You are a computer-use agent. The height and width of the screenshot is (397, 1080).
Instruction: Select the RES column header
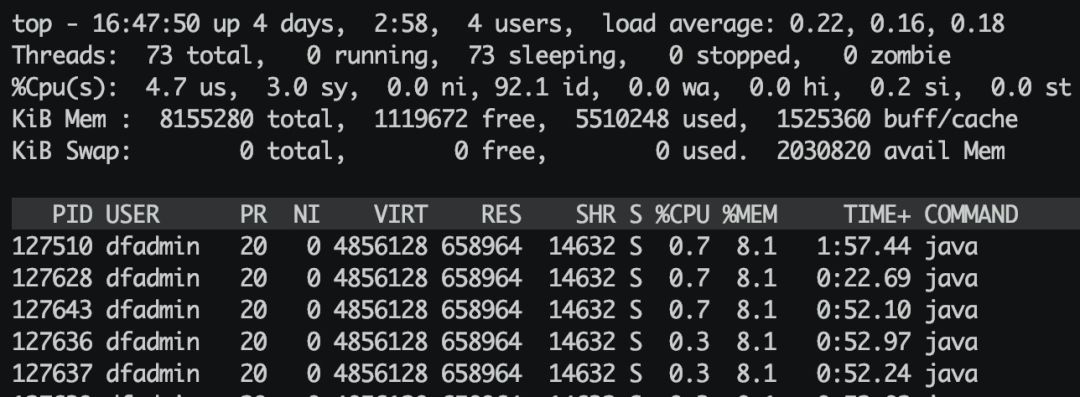pos(501,215)
